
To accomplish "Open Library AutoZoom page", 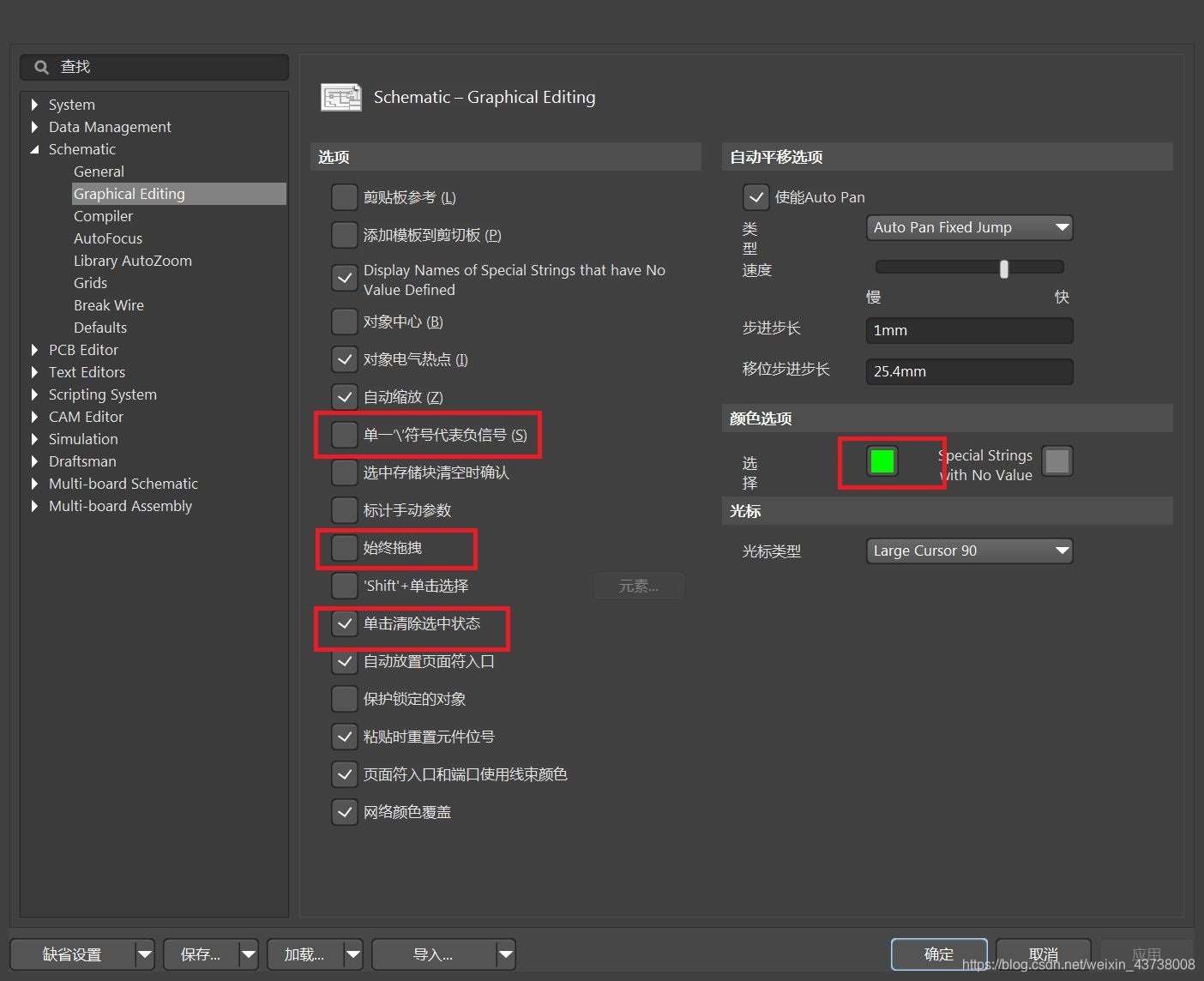I will coord(133,261).
